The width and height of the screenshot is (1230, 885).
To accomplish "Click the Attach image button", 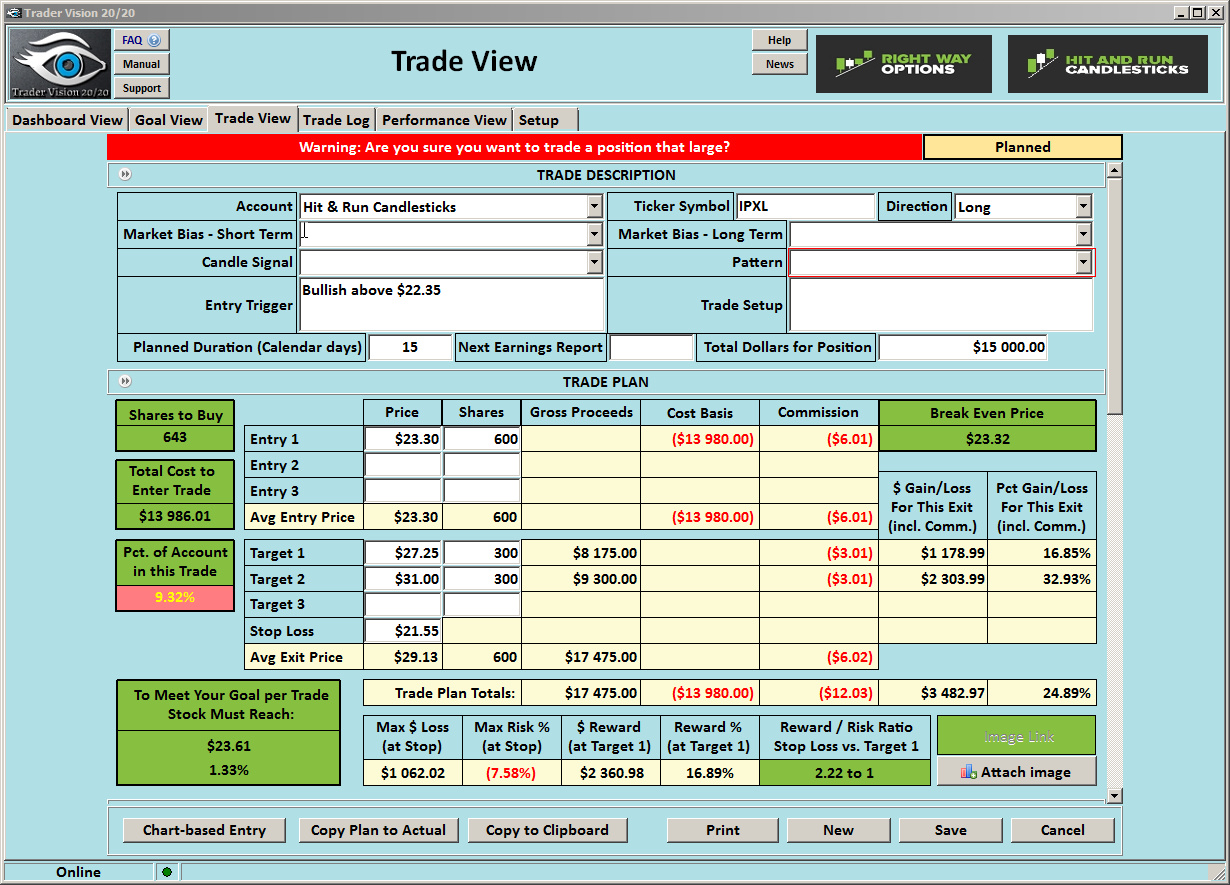I will point(1015,772).
